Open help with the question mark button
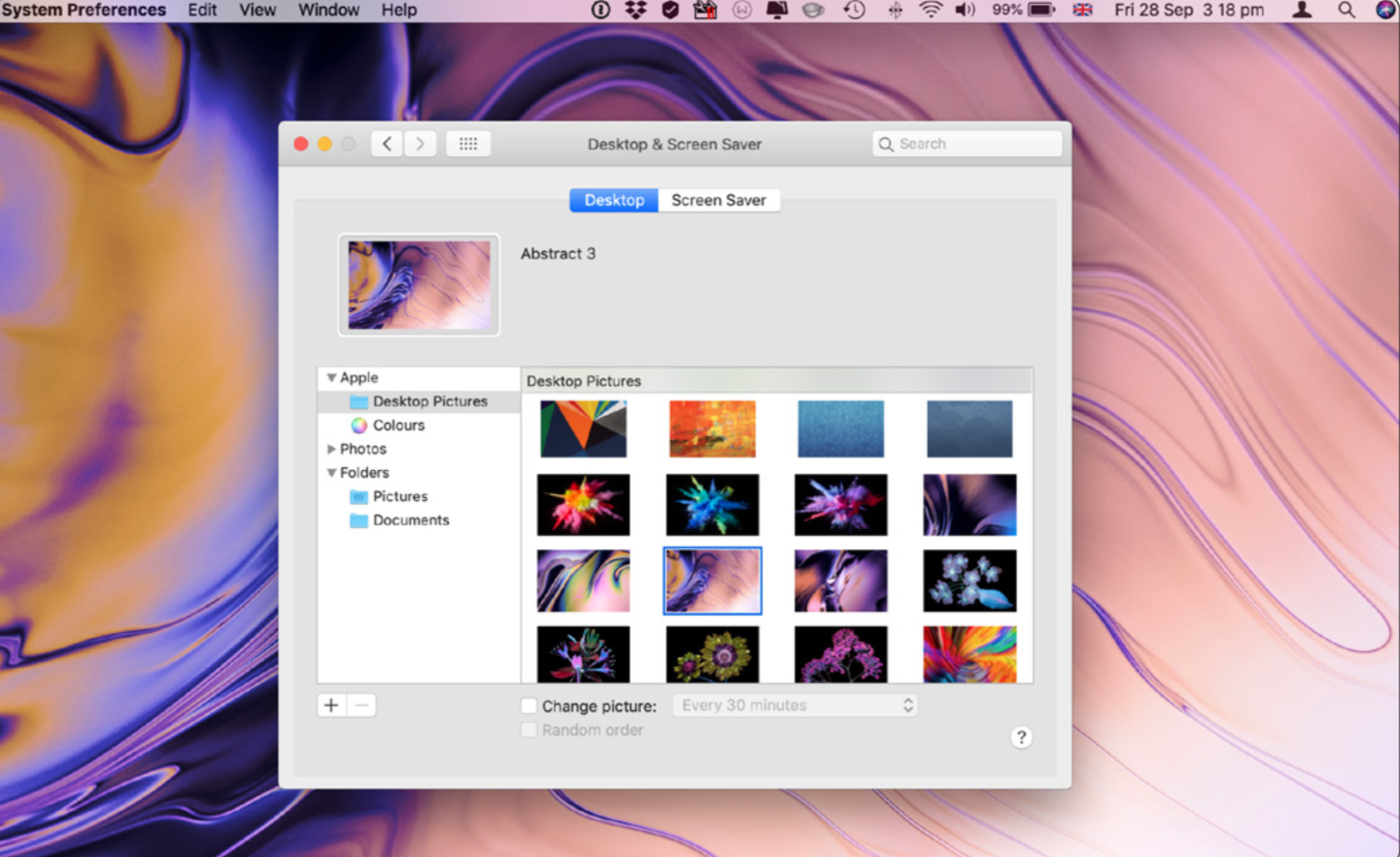 (x=1022, y=737)
